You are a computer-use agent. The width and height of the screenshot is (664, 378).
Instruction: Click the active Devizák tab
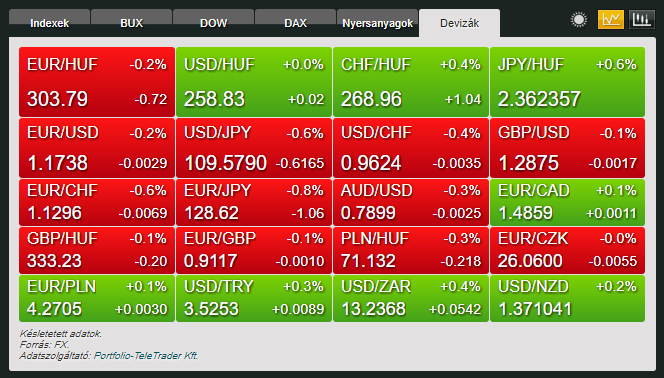click(x=459, y=23)
